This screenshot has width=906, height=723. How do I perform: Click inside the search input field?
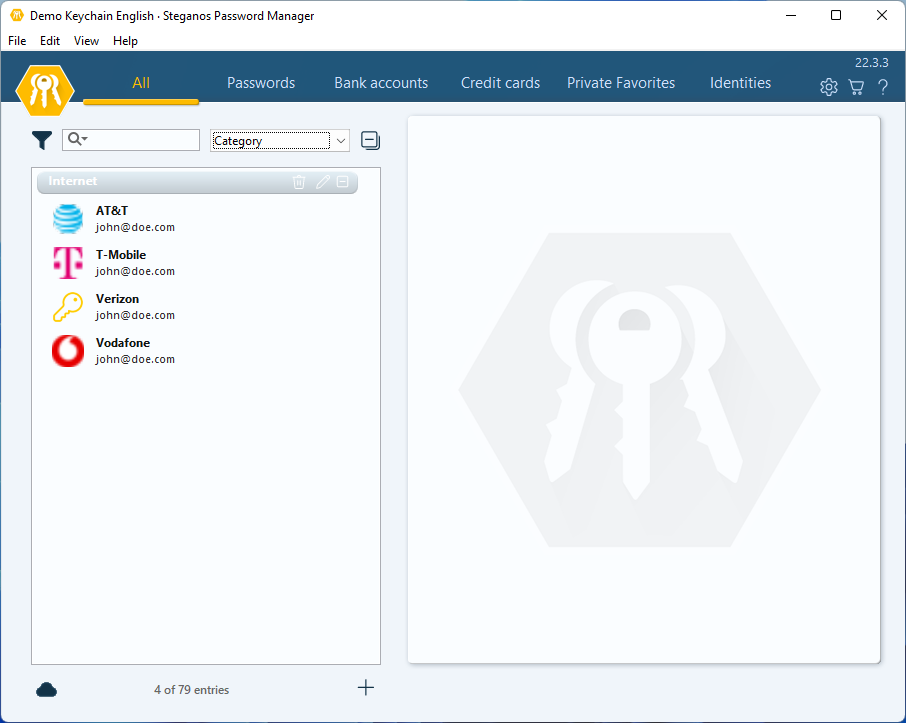[131, 140]
